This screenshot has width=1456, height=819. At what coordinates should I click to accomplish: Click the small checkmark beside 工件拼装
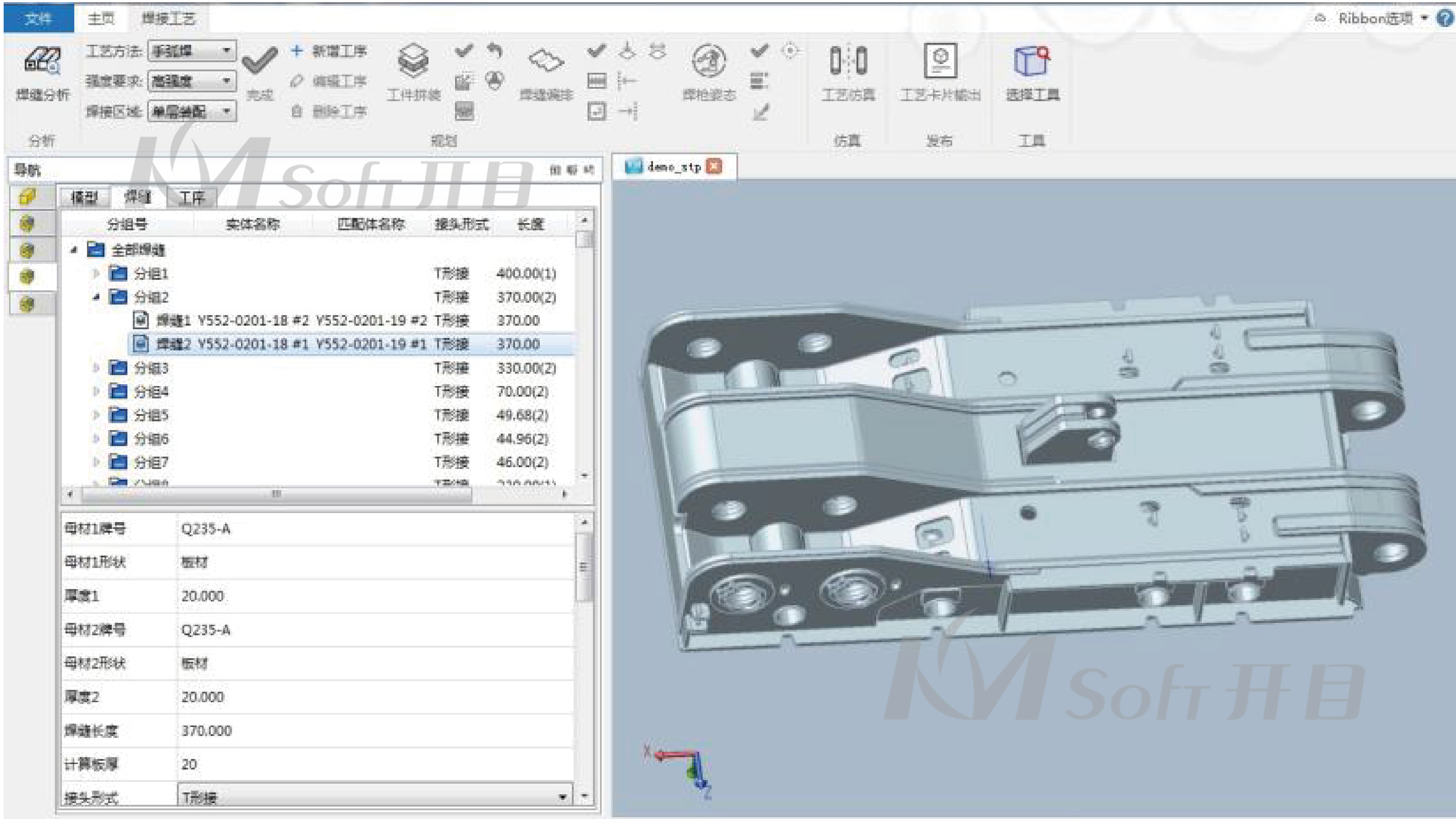click(463, 51)
